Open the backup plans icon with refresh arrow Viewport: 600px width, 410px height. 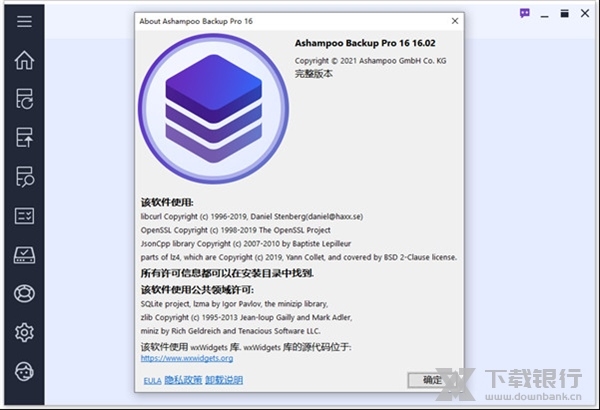tap(24, 98)
